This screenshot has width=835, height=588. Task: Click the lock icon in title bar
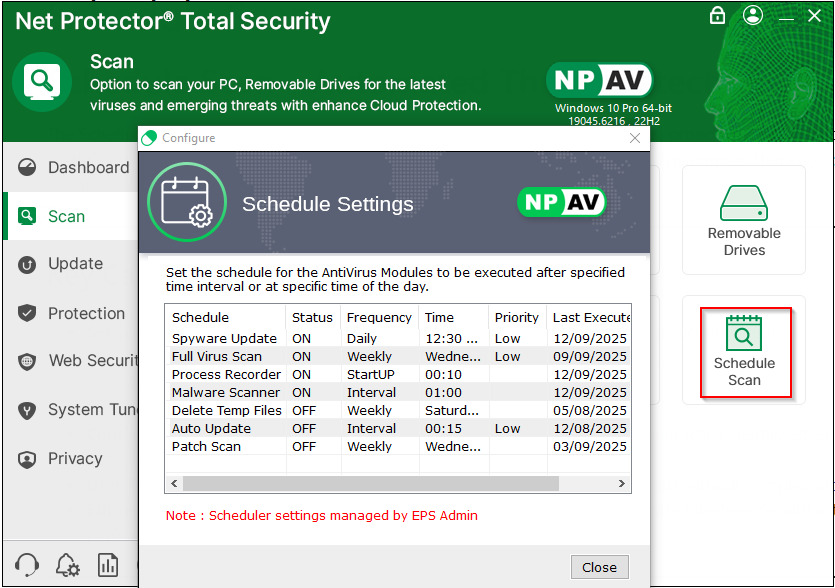click(x=717, y=16)
